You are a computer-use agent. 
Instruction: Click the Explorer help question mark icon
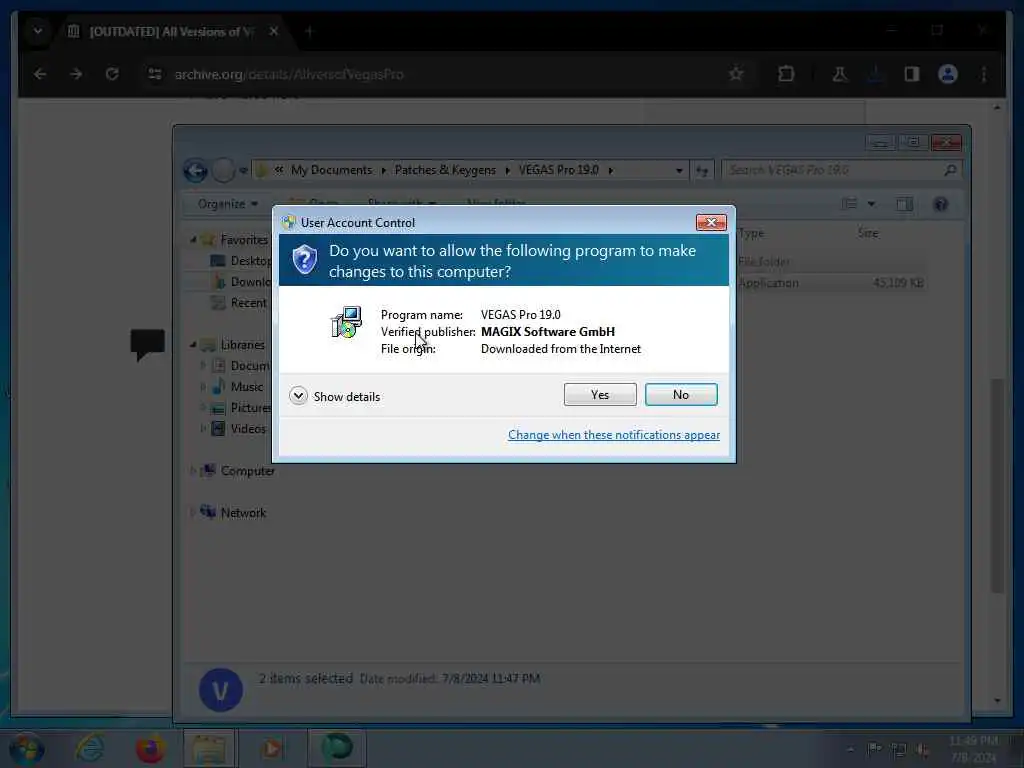pos(940,204)
